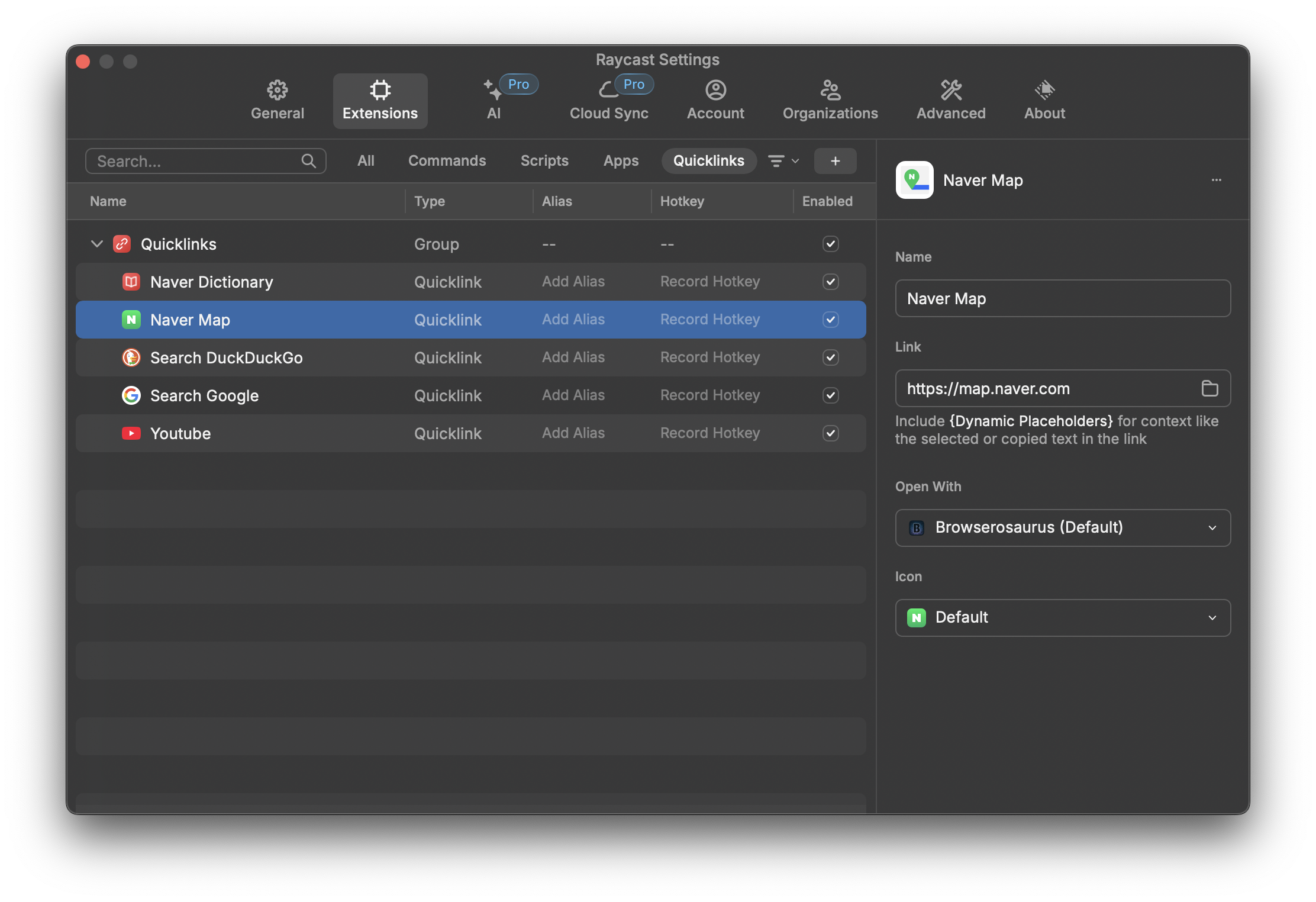Add Alias for Naver Dictionary

[573, 282]
